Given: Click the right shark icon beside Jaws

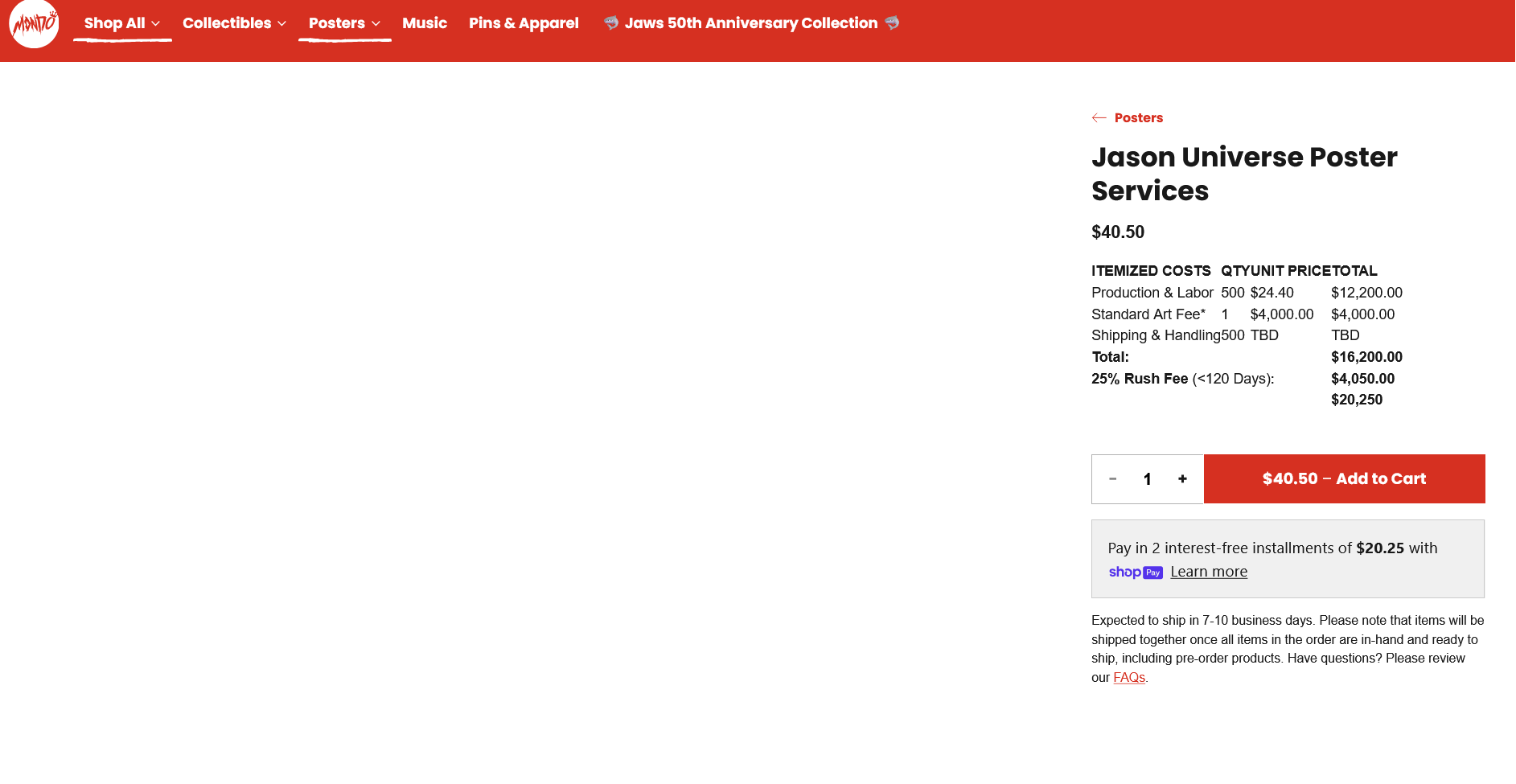Looking at the screenshot, I should coord(892,23).
